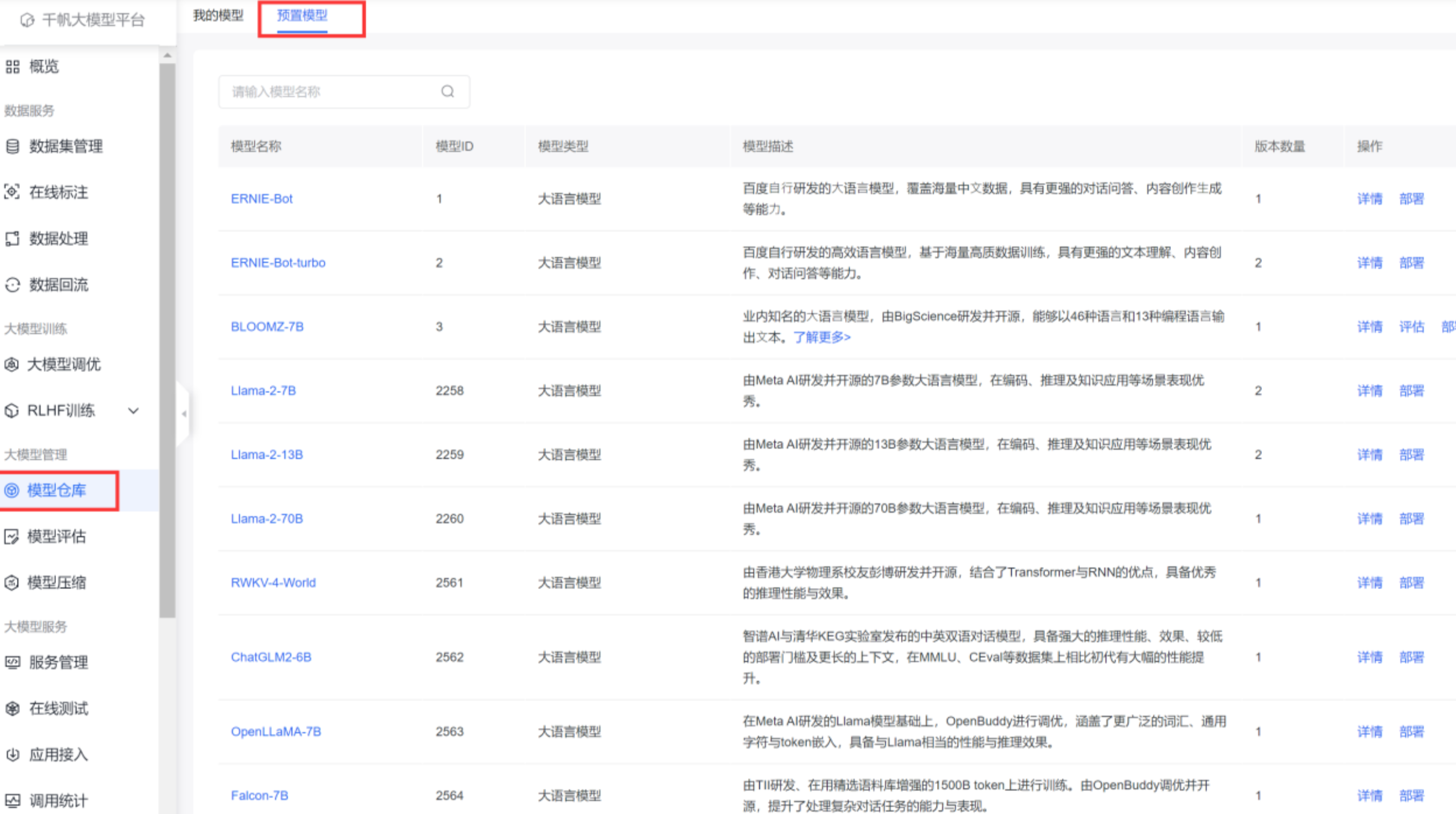Click the sidebar scrollbar up arrow
This screenshot has width=1456, height=814.
168,55
